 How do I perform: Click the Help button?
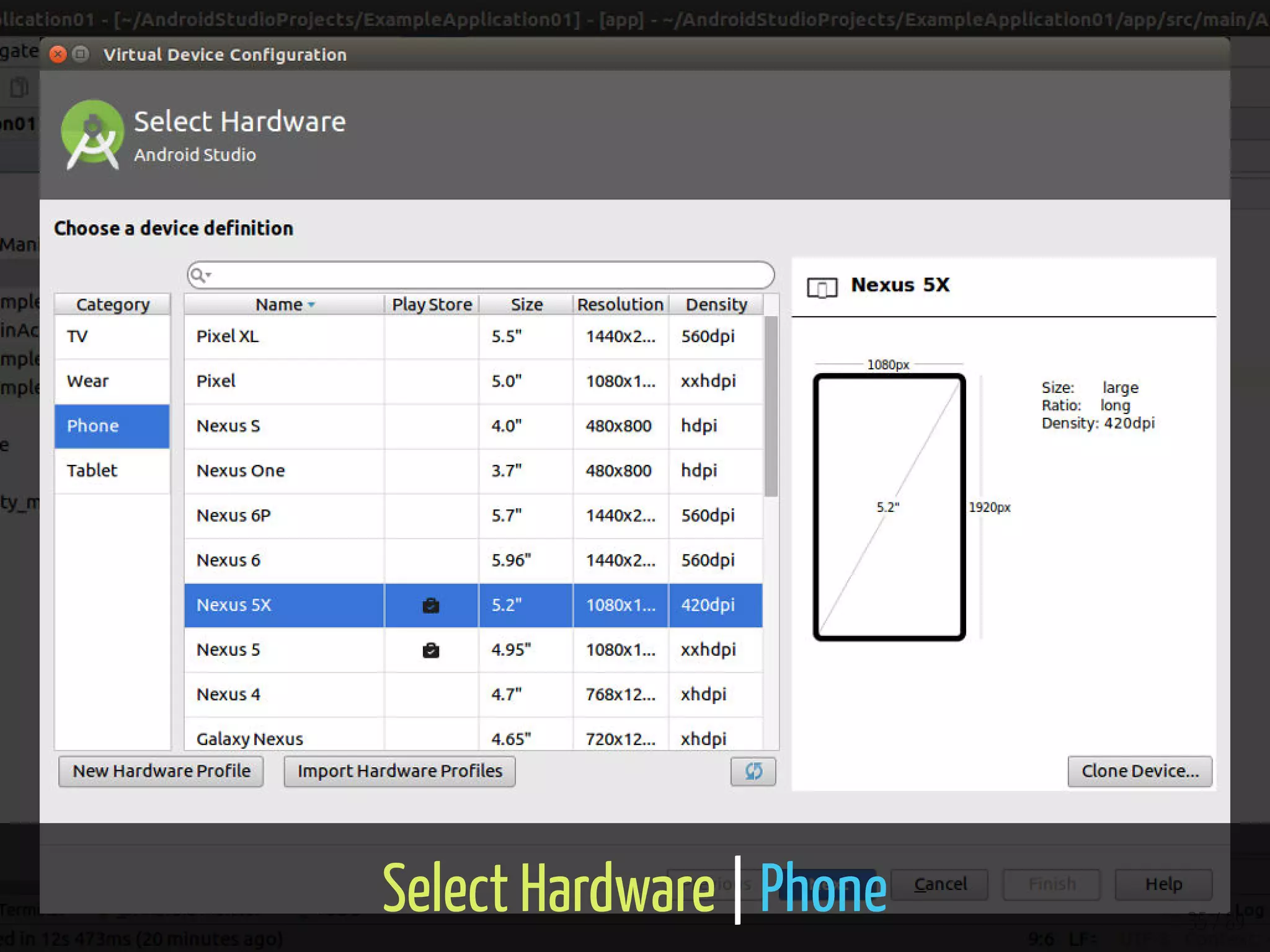tap(1163, 884)
